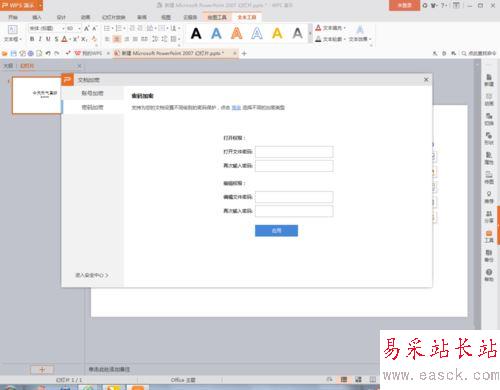Select the black WordArt style A
500x390 pixels.
(196, 33)
